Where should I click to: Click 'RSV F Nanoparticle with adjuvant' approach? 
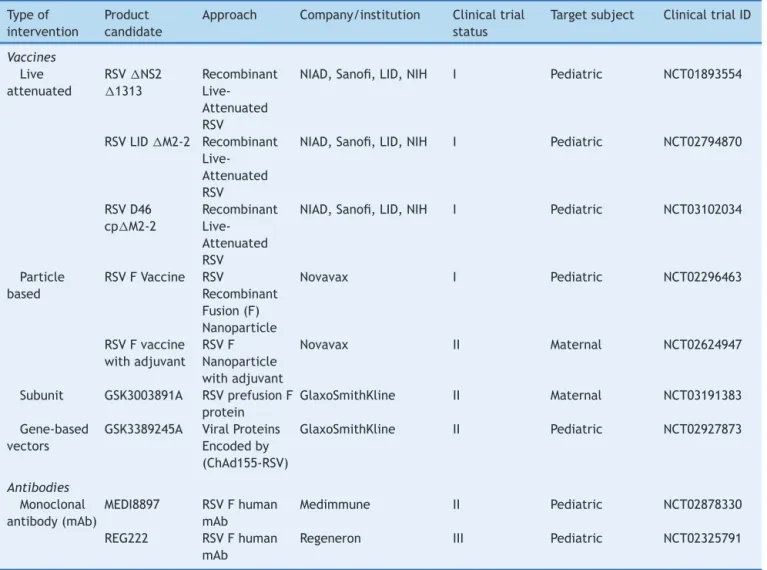243,362
